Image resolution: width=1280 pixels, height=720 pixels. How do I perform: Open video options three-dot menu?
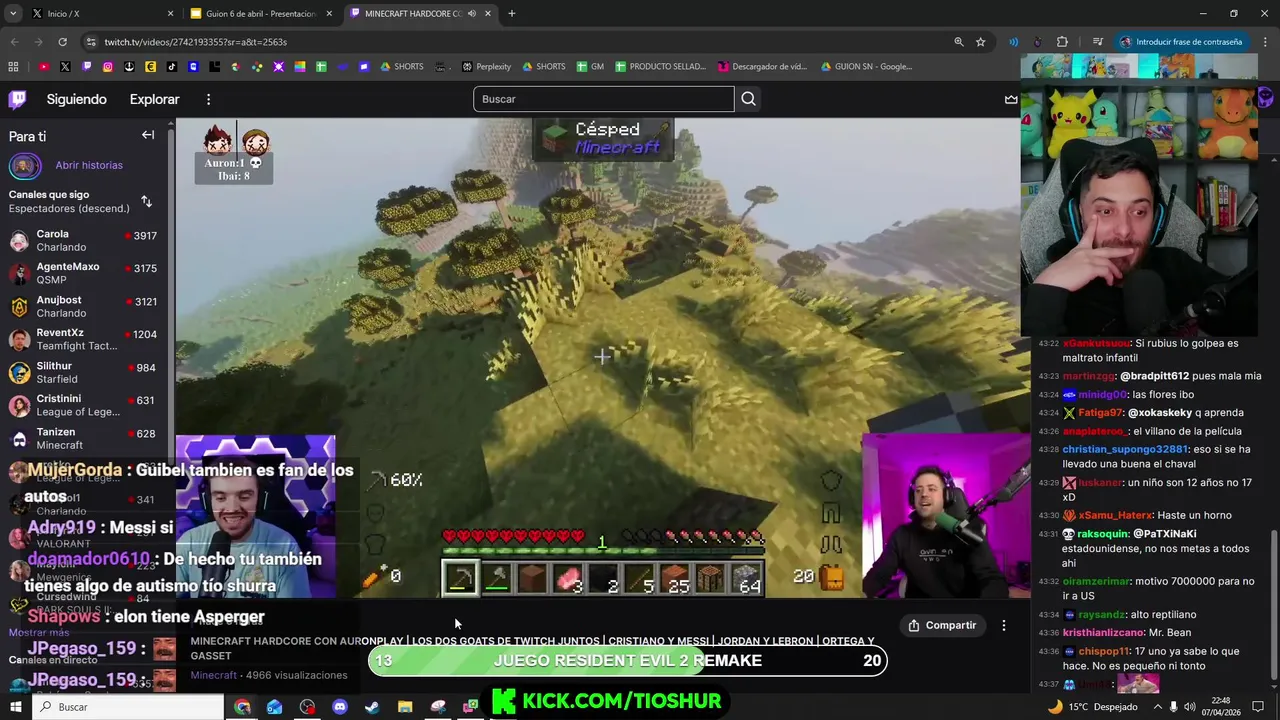1003,625
